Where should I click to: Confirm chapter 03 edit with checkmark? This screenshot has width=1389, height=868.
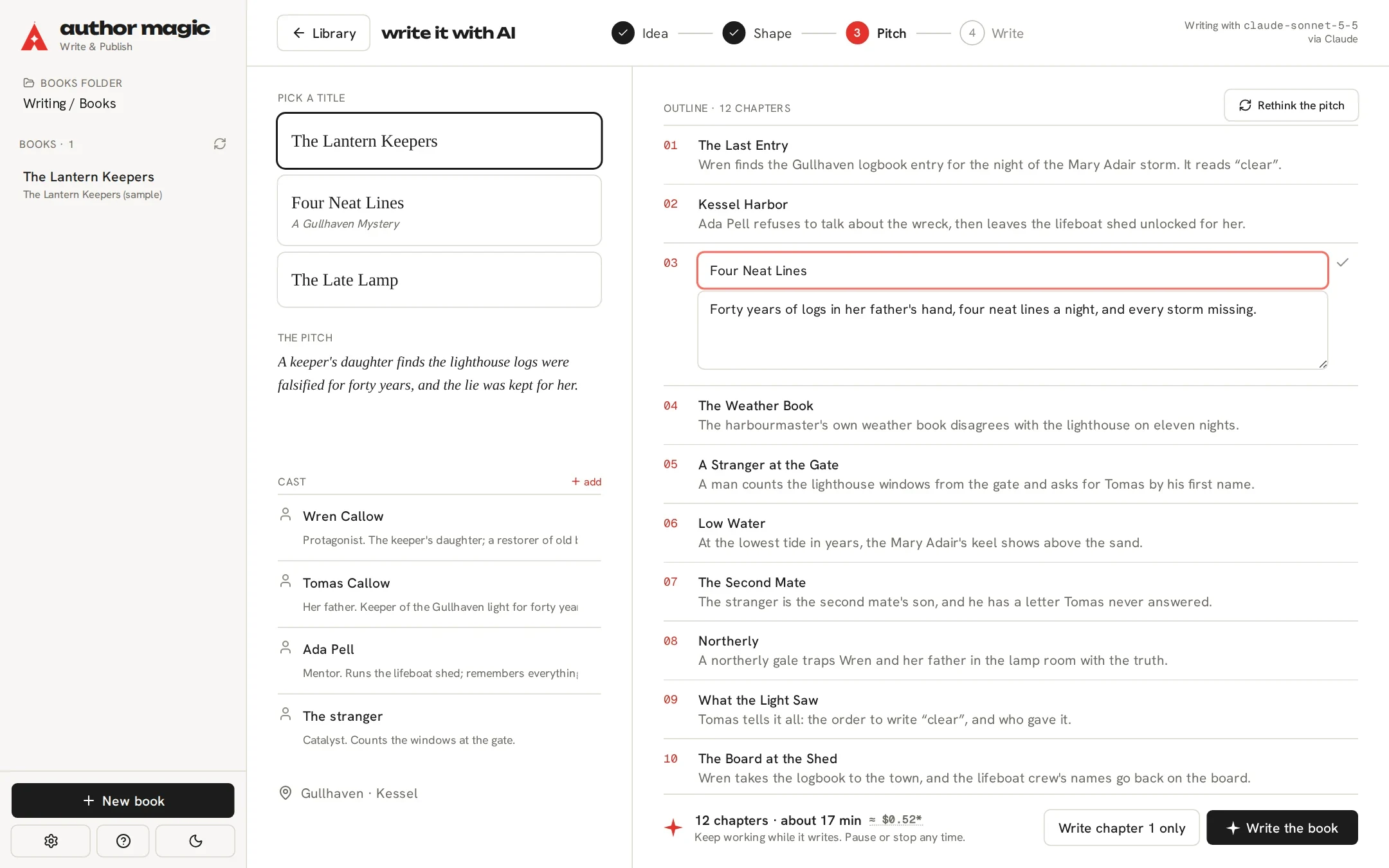coord(1343,262)
